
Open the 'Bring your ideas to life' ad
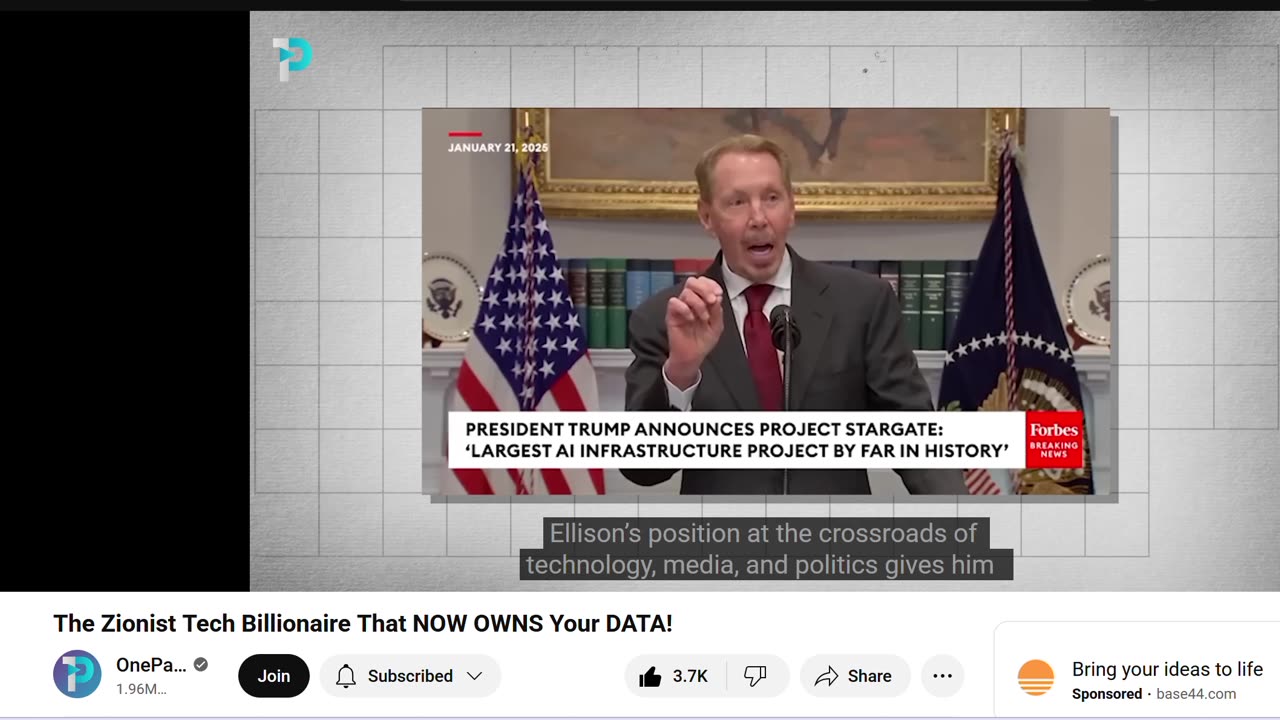pos(1167,669)
